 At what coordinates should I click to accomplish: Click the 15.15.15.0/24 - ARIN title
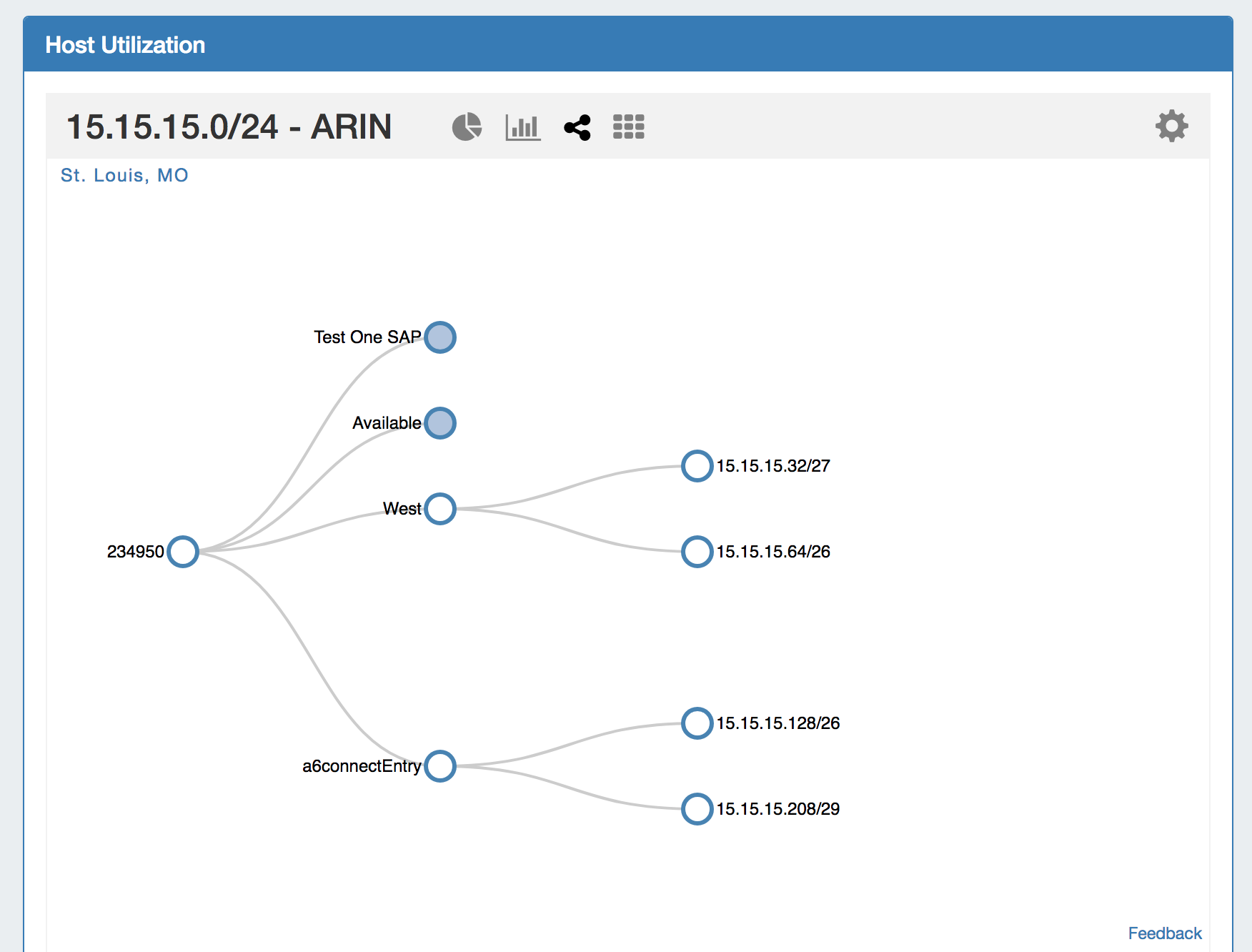tap(229, 127)
